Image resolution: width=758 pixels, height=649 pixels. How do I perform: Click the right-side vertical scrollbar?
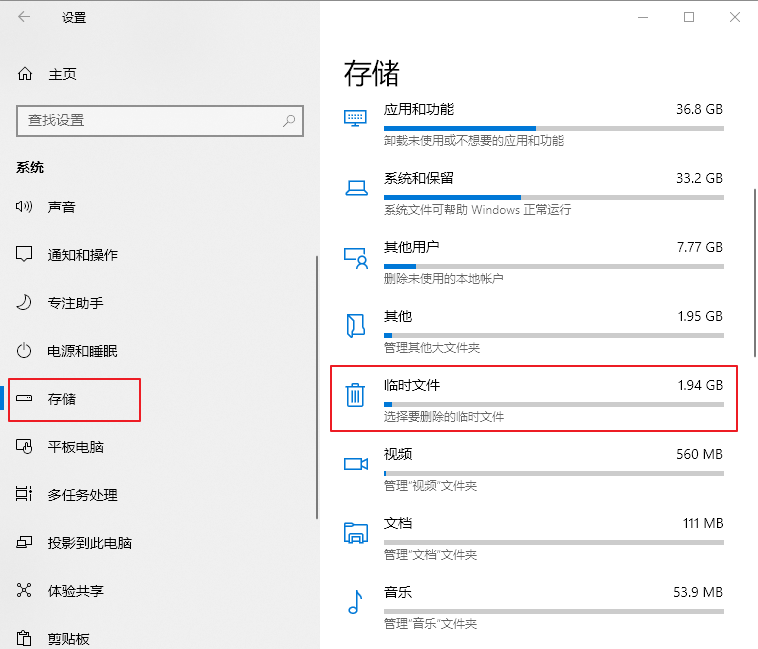[x=755, y=273]
